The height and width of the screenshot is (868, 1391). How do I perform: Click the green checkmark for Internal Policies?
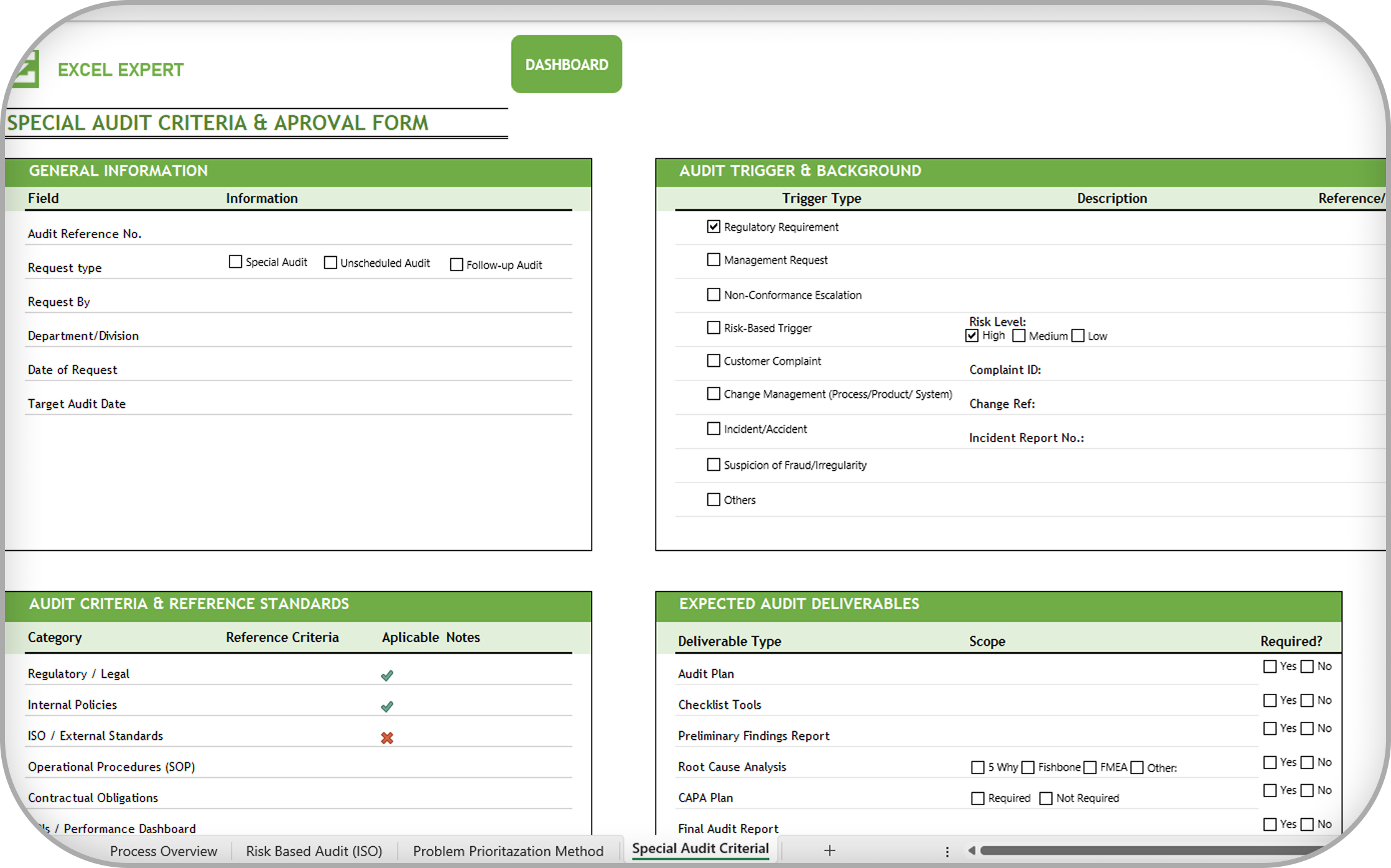pyautogui.click(x=387, y=706)
